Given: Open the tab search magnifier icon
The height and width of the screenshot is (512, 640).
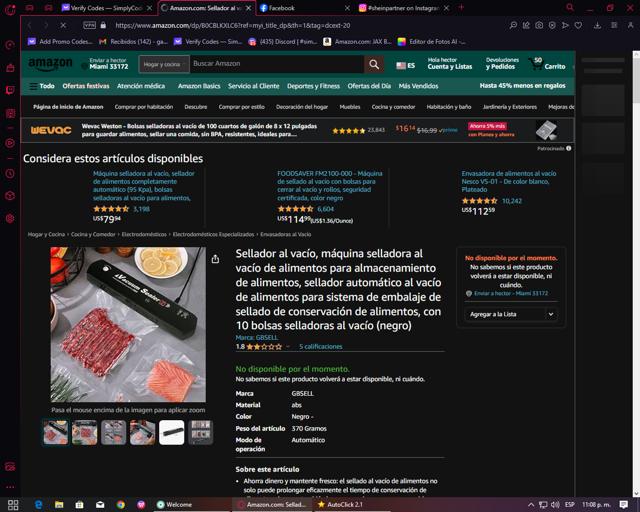Looking at the screenshot, I should coord(570,7).
